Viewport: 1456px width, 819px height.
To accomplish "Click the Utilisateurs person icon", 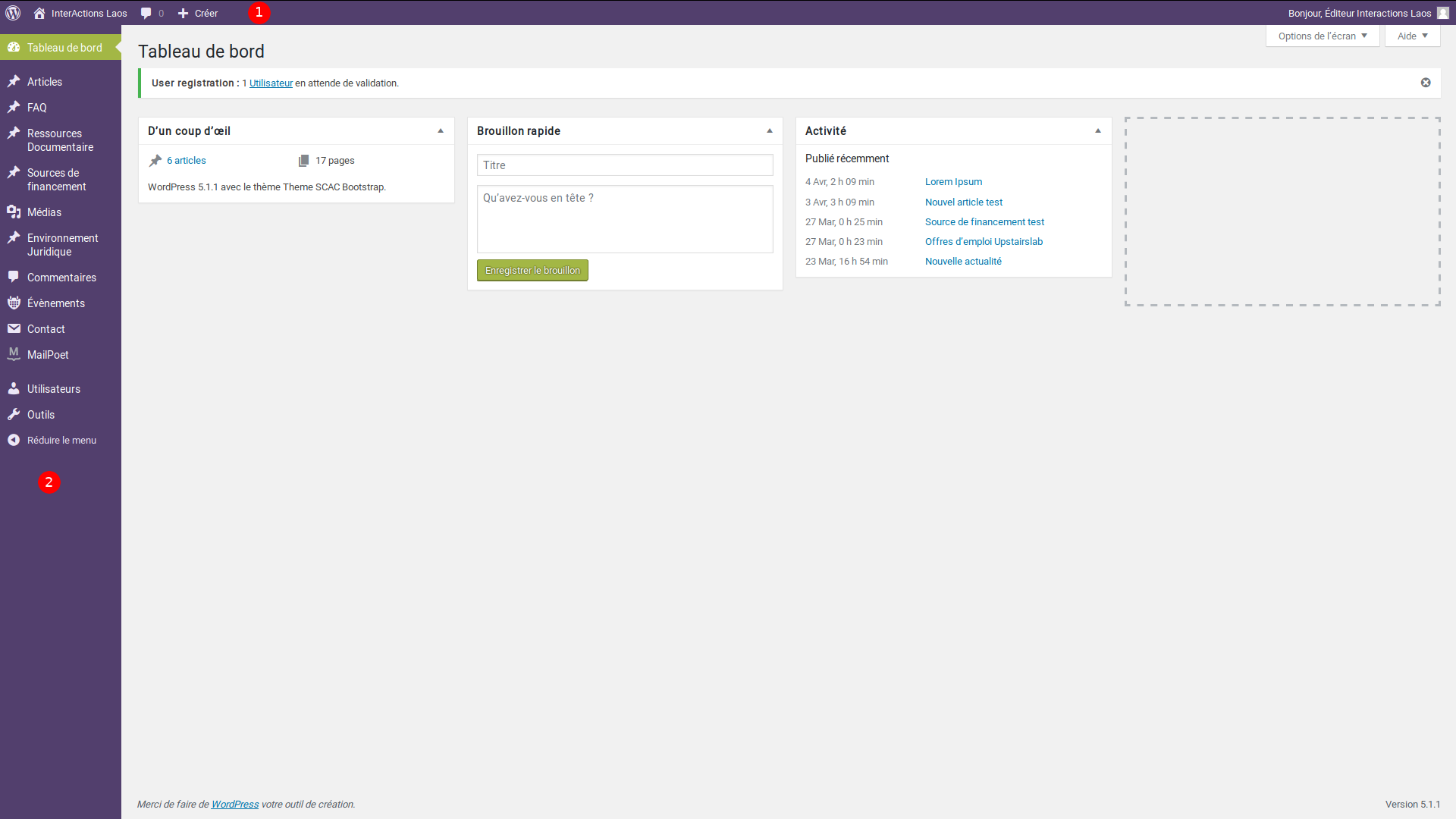I will coord(14,389).
